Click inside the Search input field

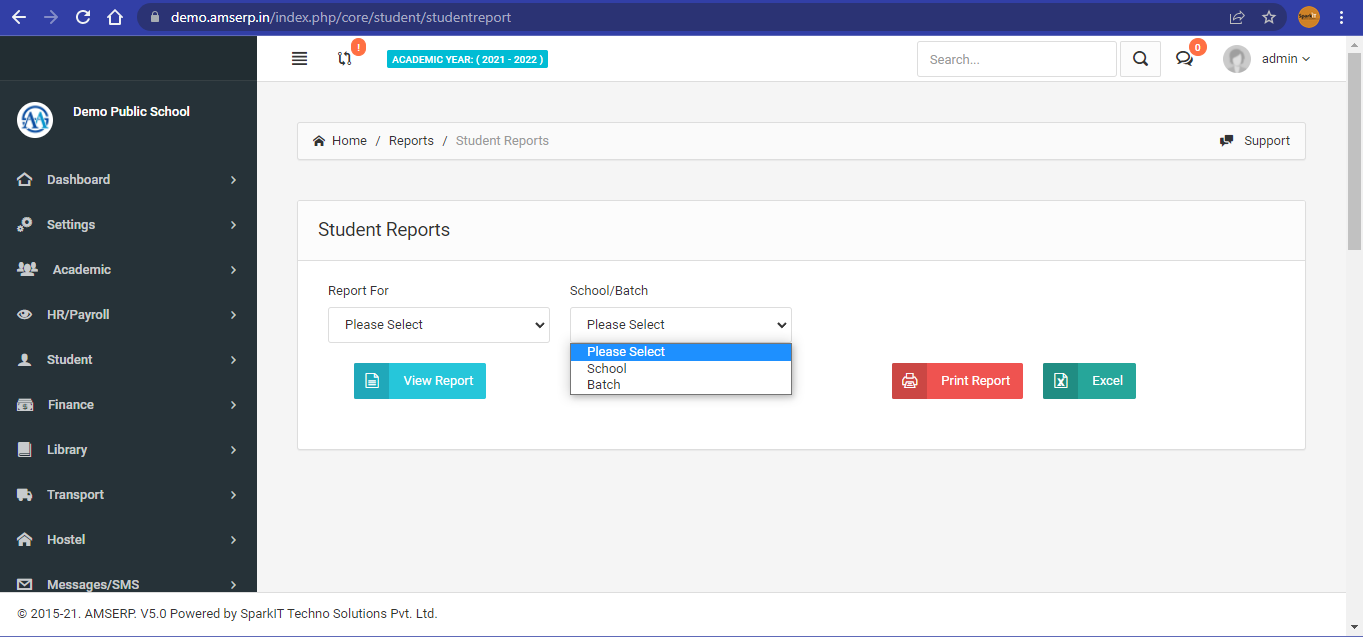(x=1016, y=58)
